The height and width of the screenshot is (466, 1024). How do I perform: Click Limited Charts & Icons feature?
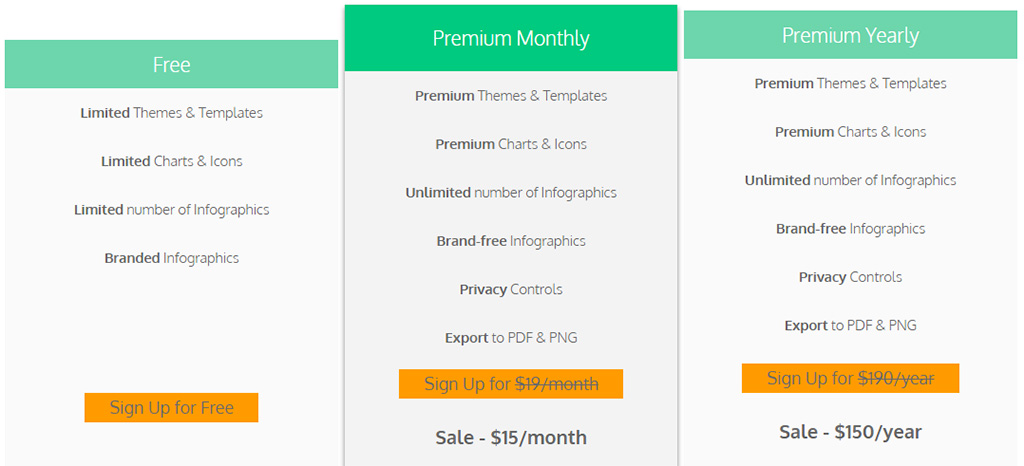click(171, 161)
